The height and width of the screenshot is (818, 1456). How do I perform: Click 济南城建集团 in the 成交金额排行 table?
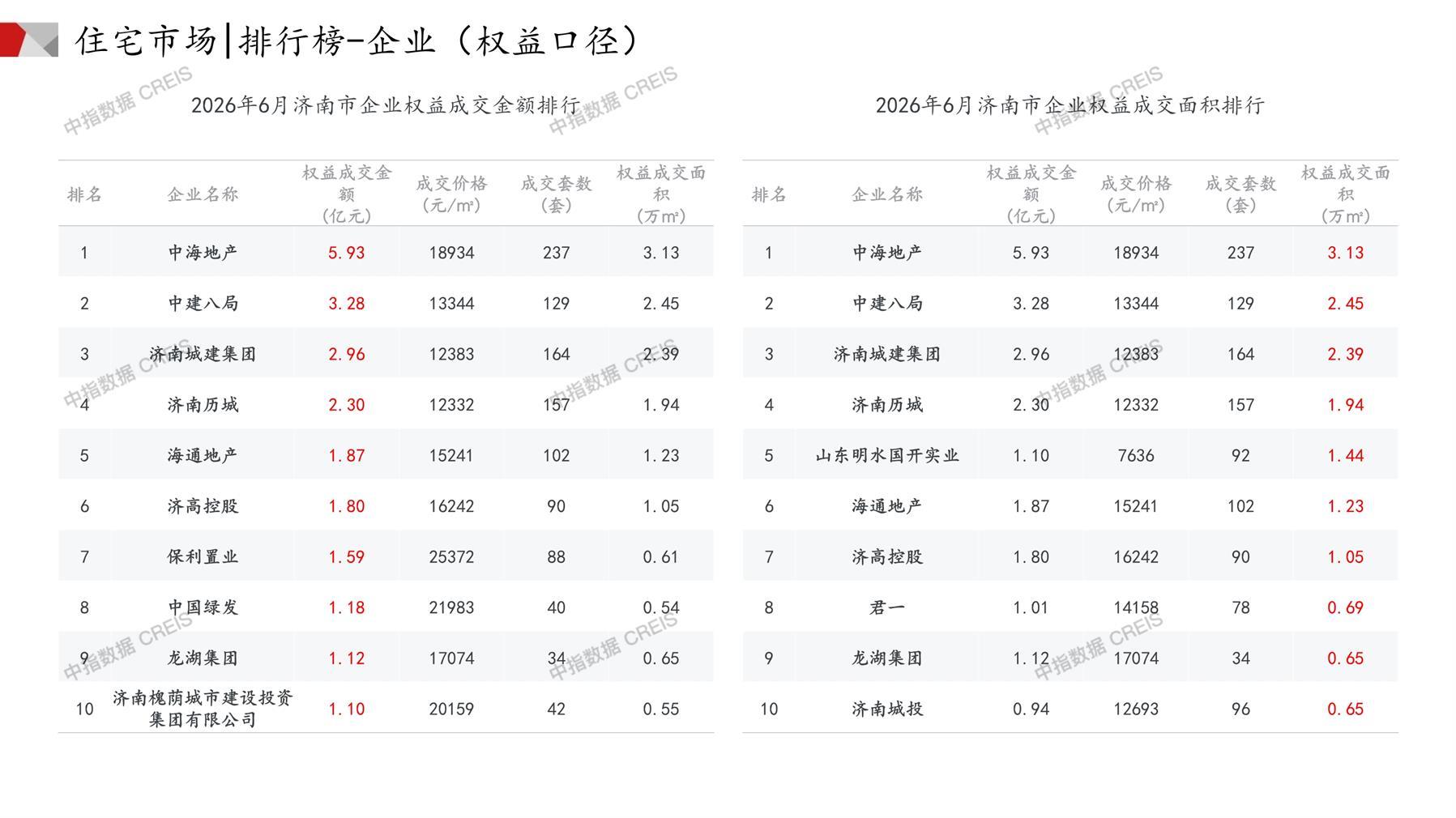[x=203, y=354]
